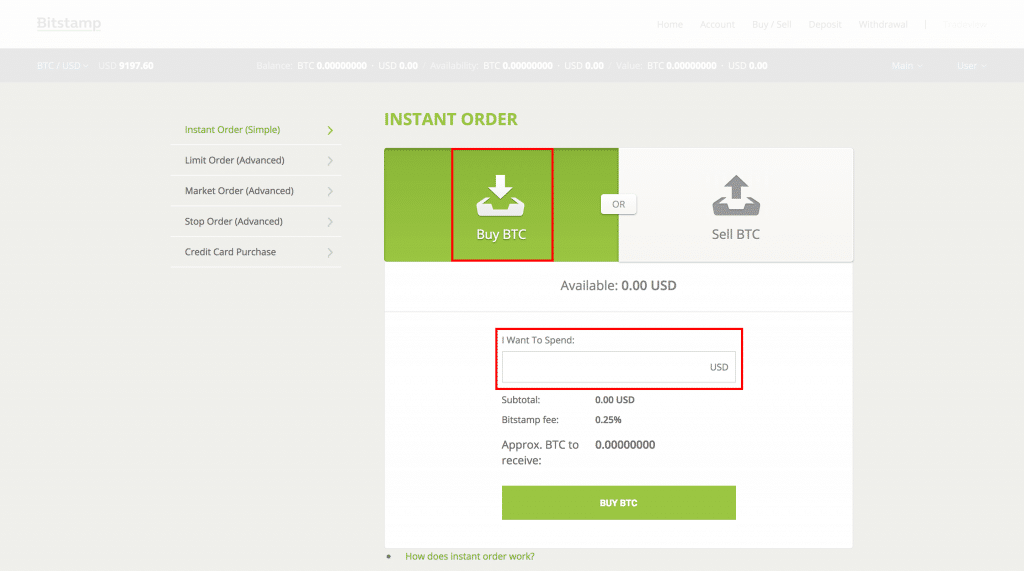Image resolution: width=1024 pixels, height=571 pixels.
Task: Click the Buy BTC download icon
Action: pyautogui.click(x=500, y=195)
